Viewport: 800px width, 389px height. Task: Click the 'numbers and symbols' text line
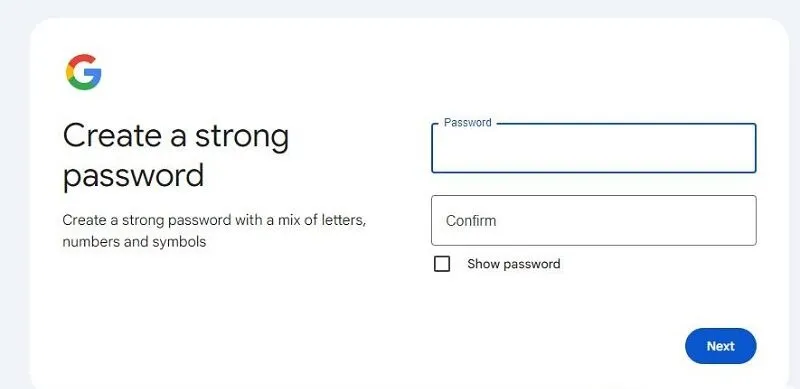[134, 241]
